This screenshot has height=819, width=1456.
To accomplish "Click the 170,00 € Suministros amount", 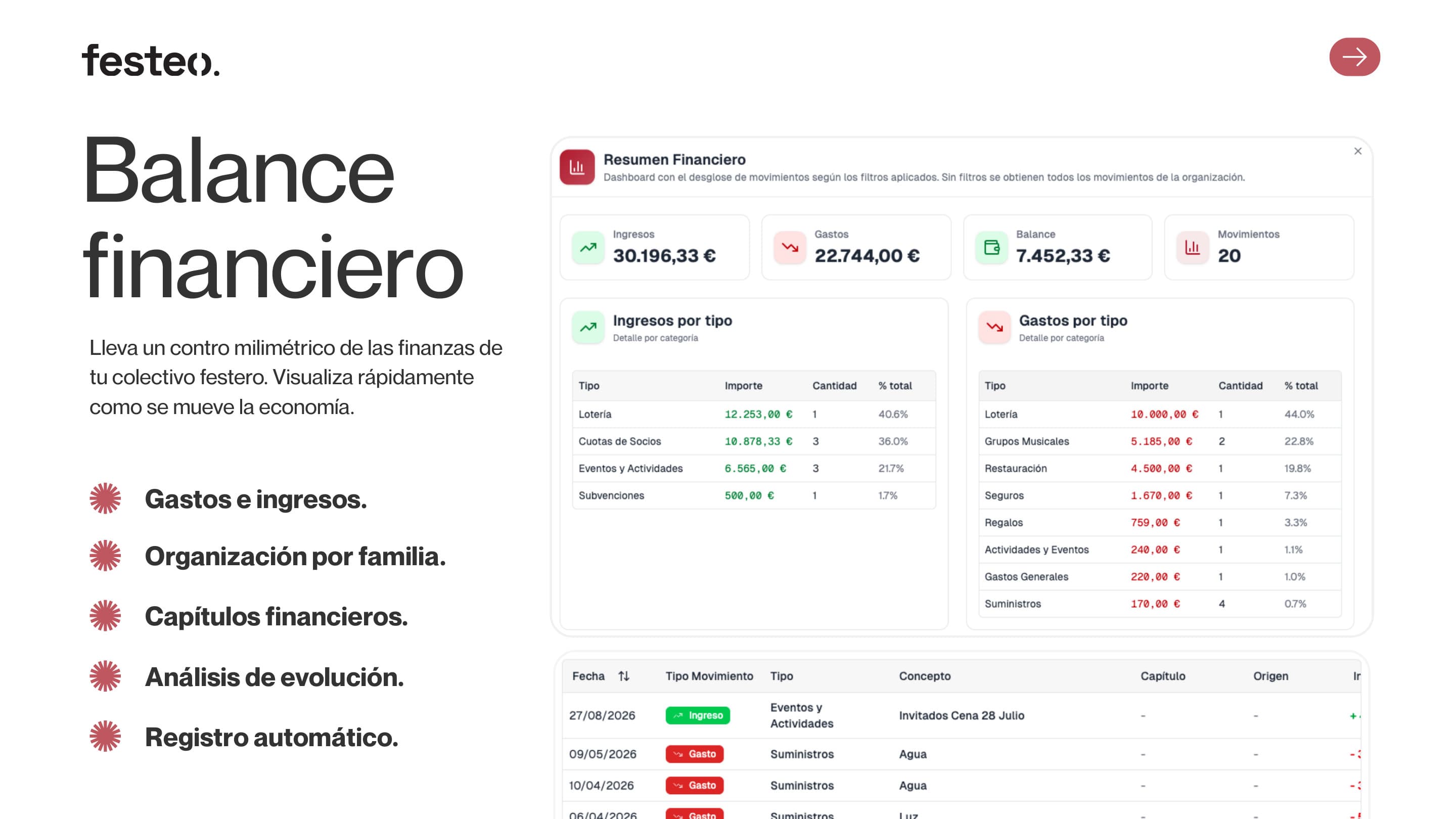I will [1155, 604].
